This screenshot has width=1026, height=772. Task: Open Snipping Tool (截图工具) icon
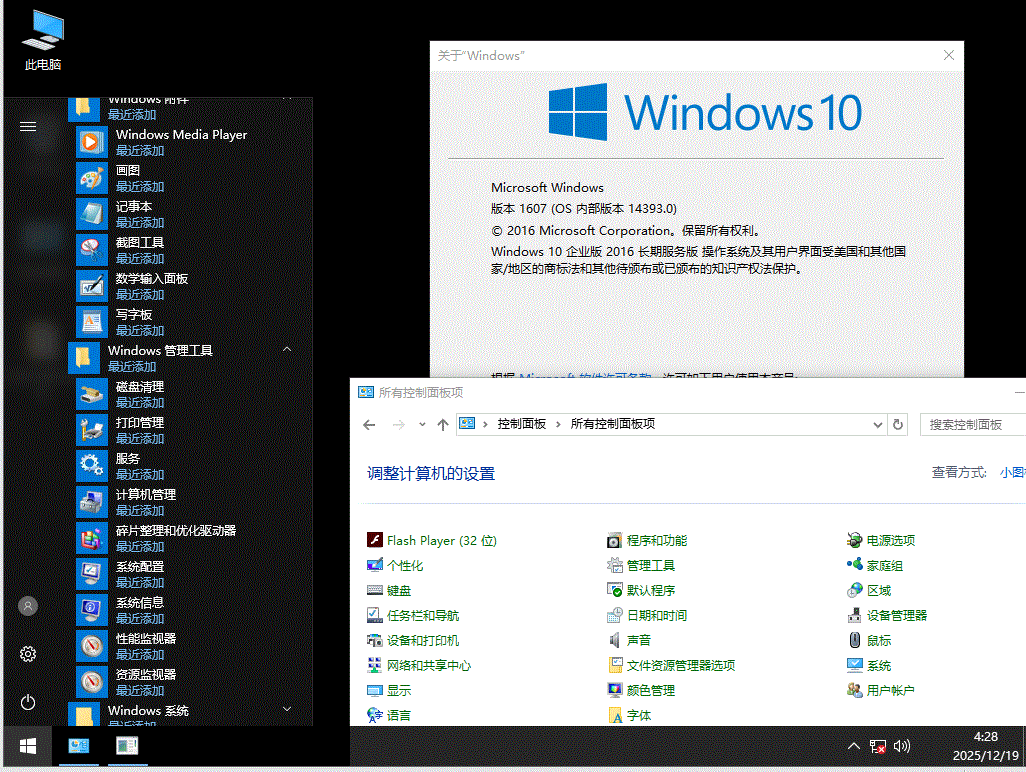[x=91, y=250]
